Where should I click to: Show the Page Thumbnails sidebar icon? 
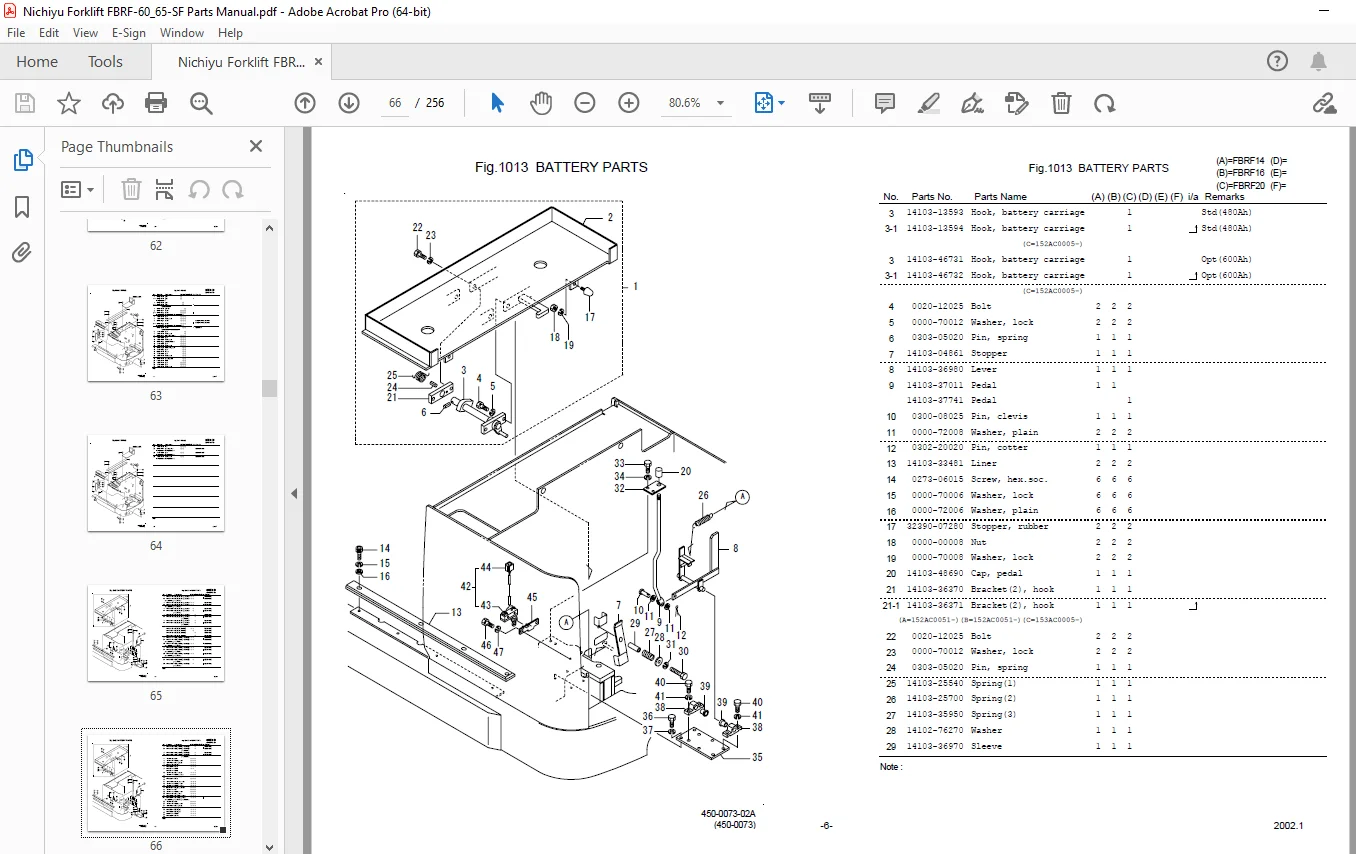(22, 160)
